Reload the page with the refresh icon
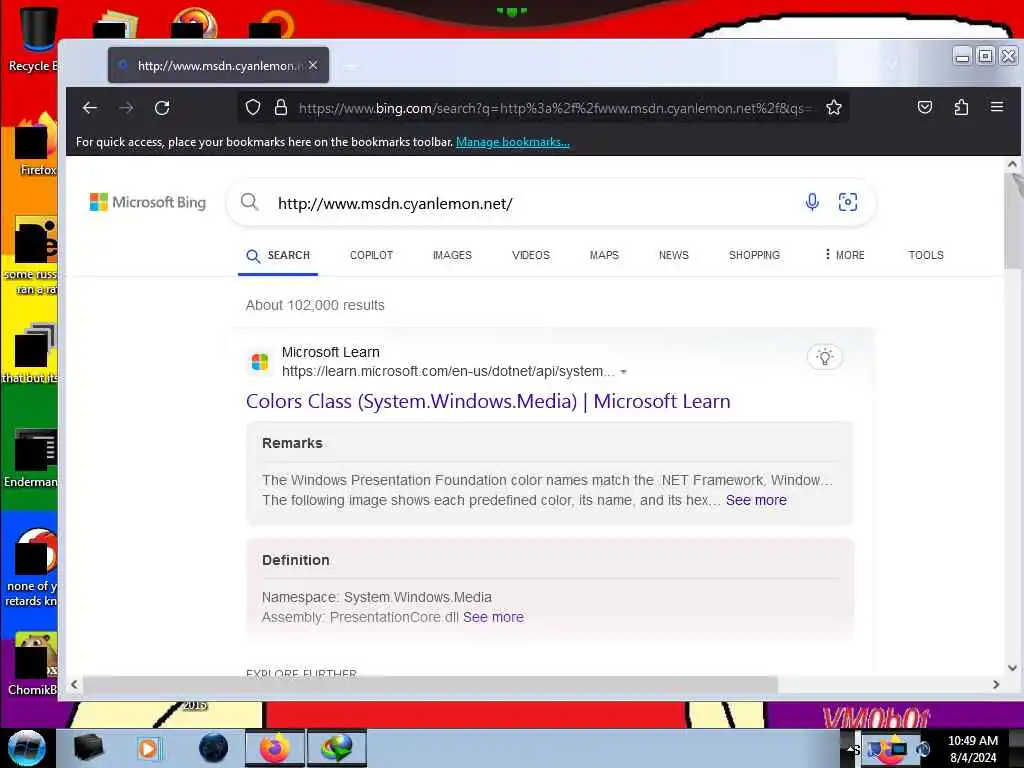Screen dimensions: 1024x768 point(162,108)
